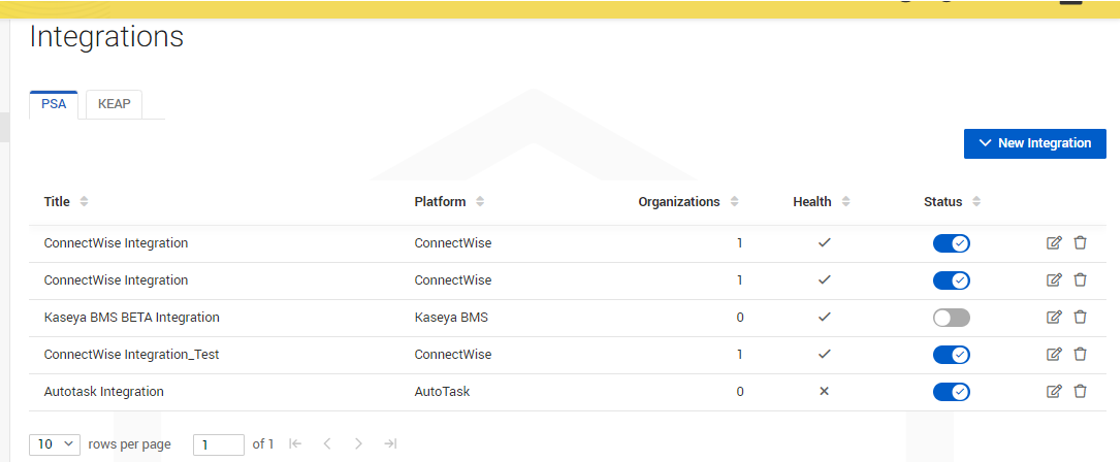Switch to the KEAP tab
This screenshot has width=1120, height=465.
(x=114, y=104)
